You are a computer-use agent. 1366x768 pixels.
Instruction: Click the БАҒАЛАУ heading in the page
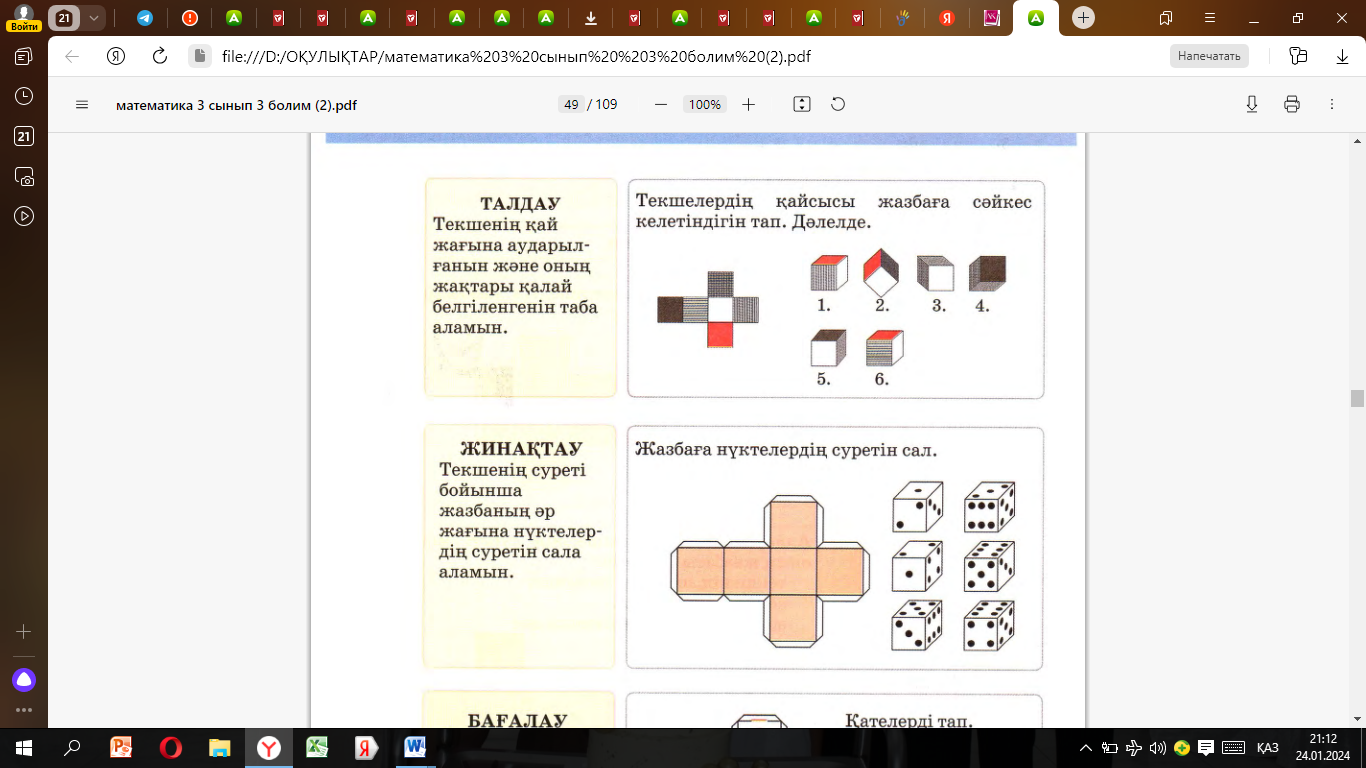(x=518, y=720)
